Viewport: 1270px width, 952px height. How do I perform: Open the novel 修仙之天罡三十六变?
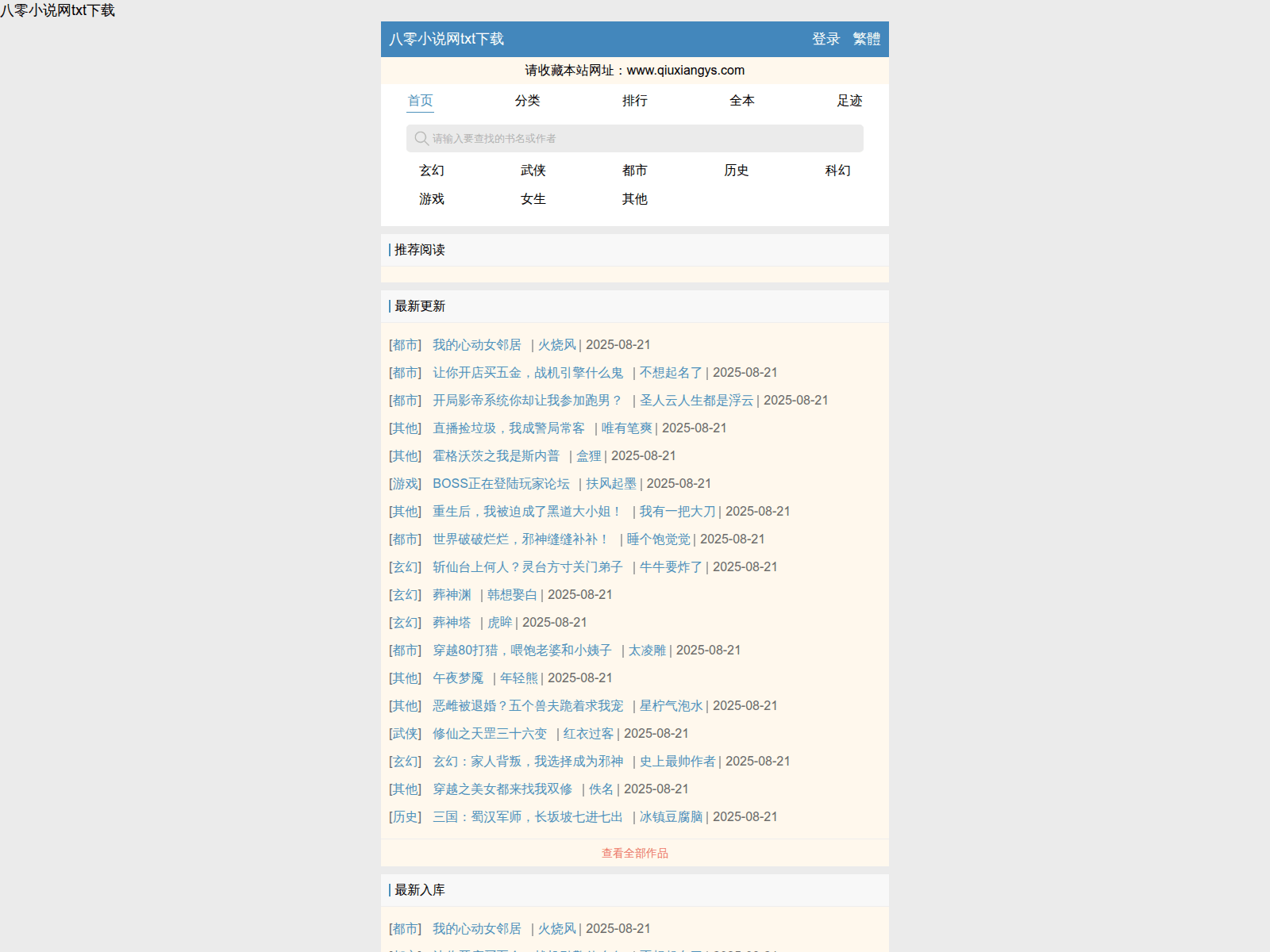tap(489, 734)
